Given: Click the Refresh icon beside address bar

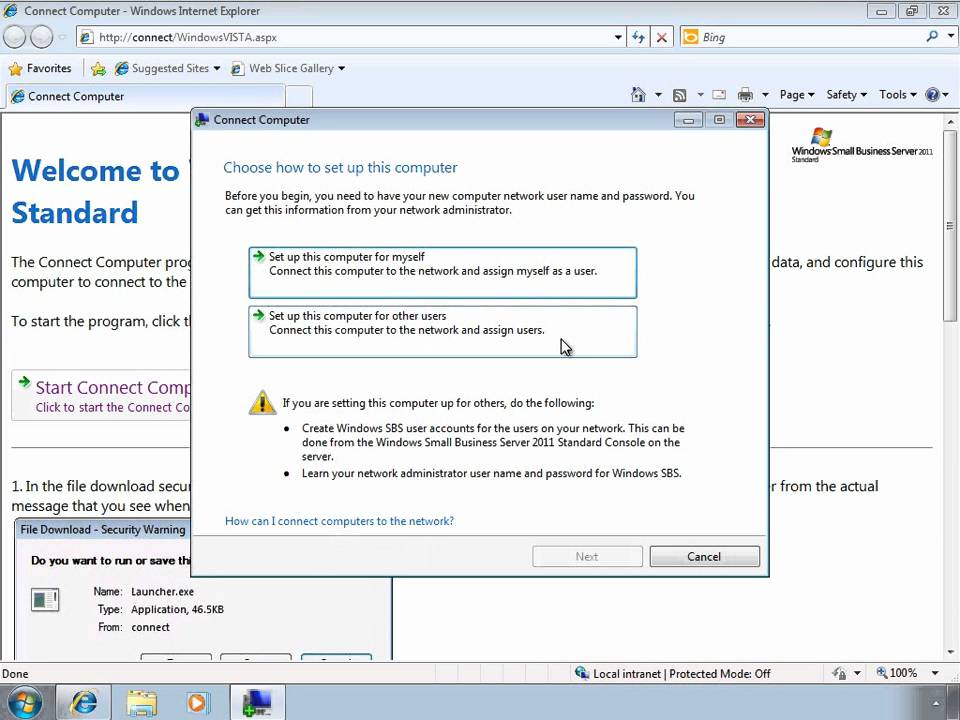Looking at the screenshot, I should (x=638, y=37).
